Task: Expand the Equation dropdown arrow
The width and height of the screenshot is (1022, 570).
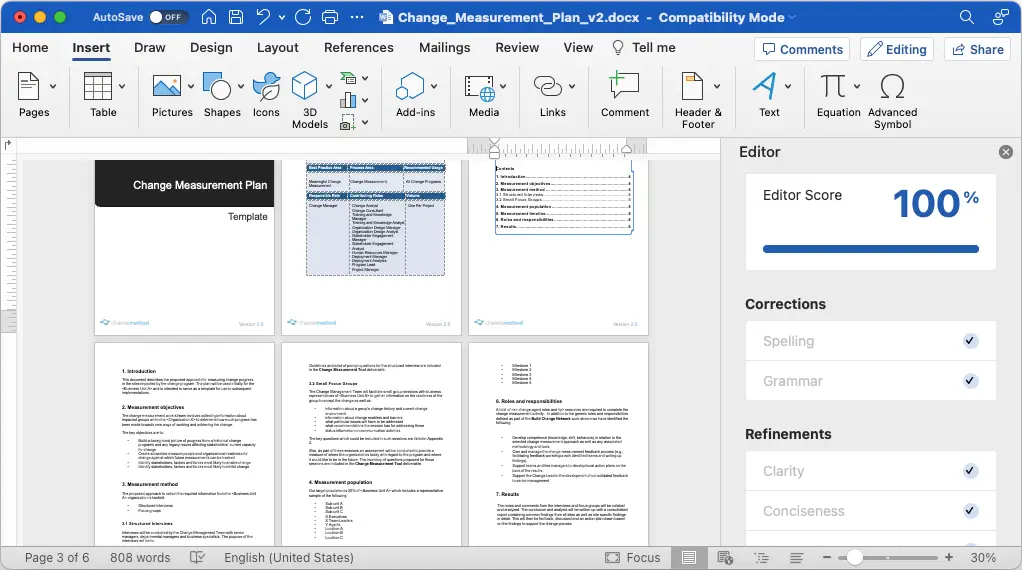Action: (857, 86)
